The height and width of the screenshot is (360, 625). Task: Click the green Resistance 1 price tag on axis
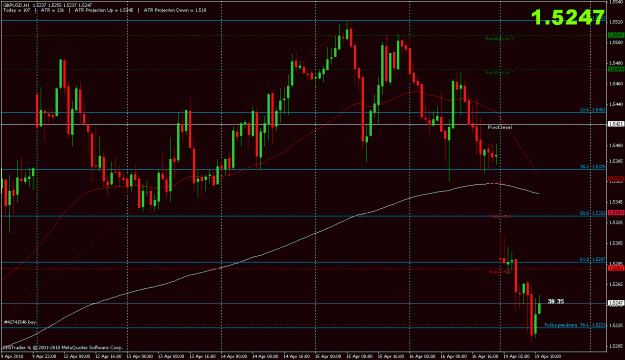pos(616,69)
